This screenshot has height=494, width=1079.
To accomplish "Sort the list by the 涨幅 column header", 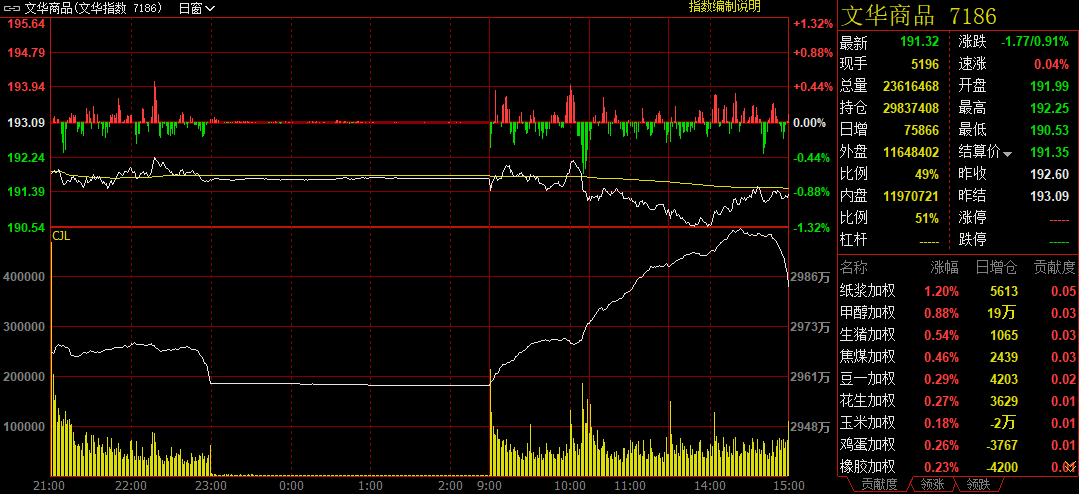I will tap(944, 267).
